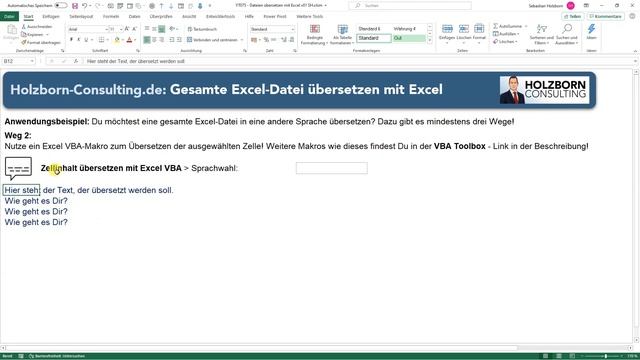Toggle the align left button
640x360 pixels.
(147, 40)
